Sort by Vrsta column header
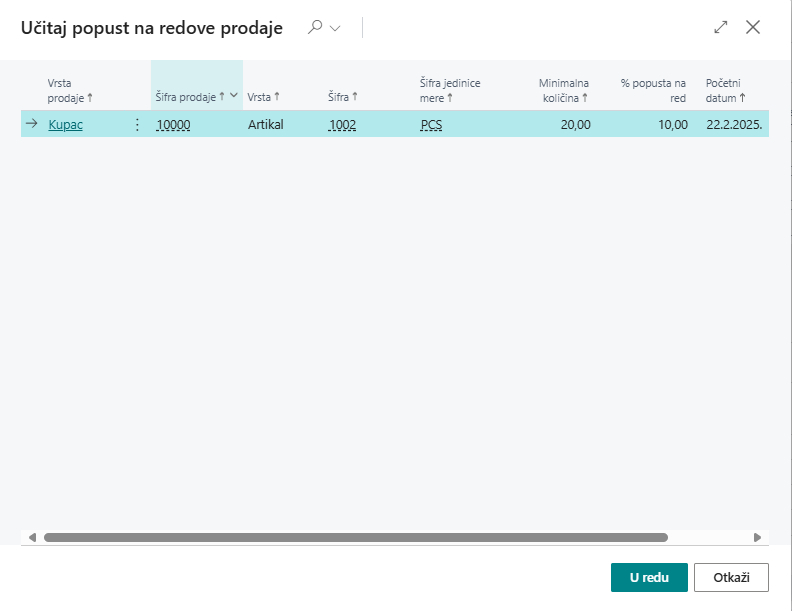The image size is (792, 611). coord(263,96)
